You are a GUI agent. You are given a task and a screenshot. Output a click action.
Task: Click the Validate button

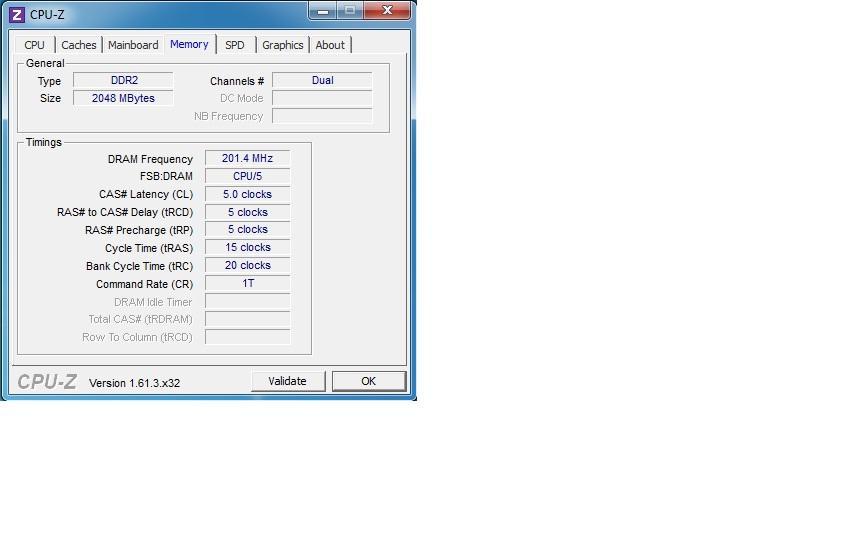click(x=288, y=381)
